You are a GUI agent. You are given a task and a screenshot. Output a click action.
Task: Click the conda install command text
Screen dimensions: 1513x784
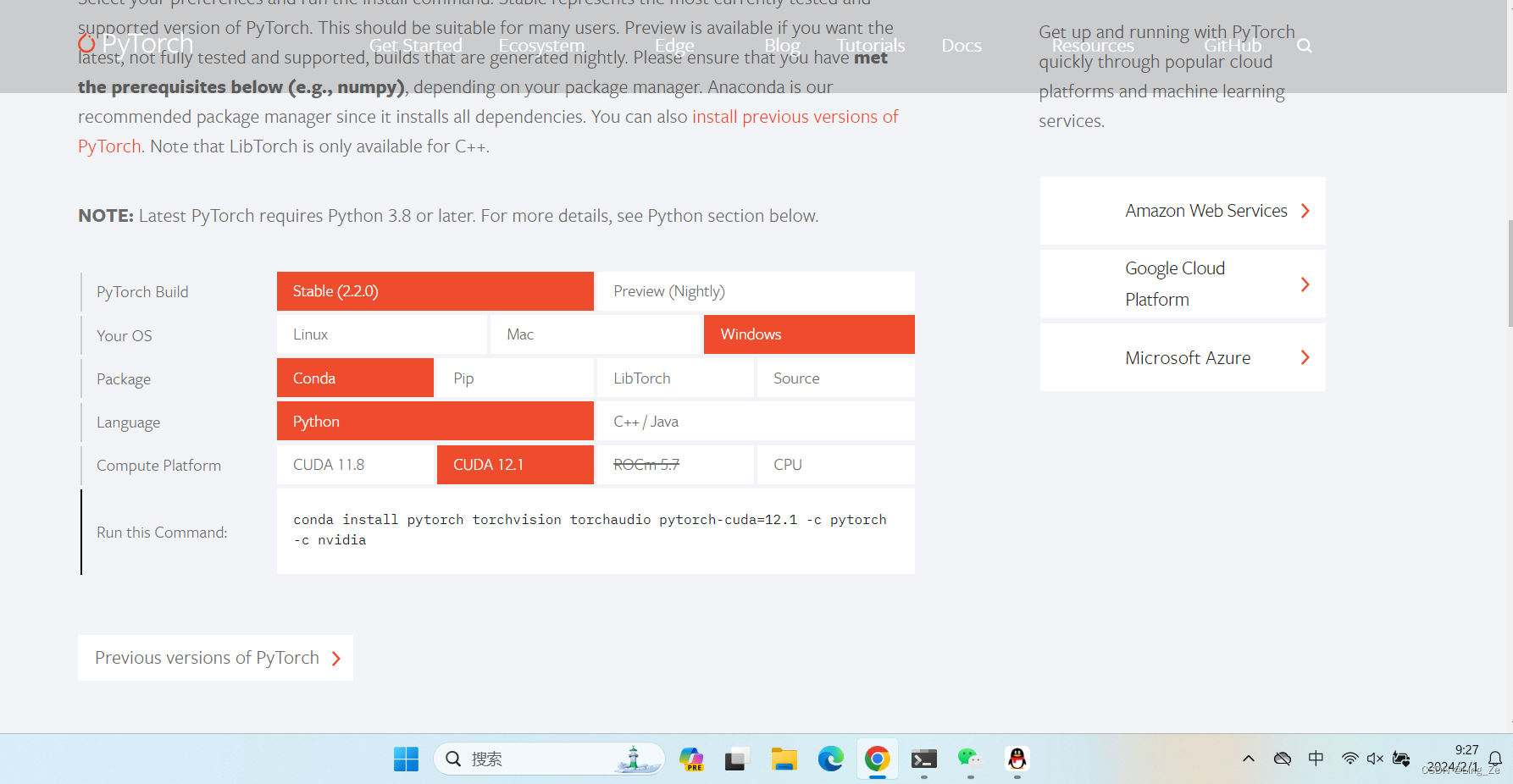[590, 529]
